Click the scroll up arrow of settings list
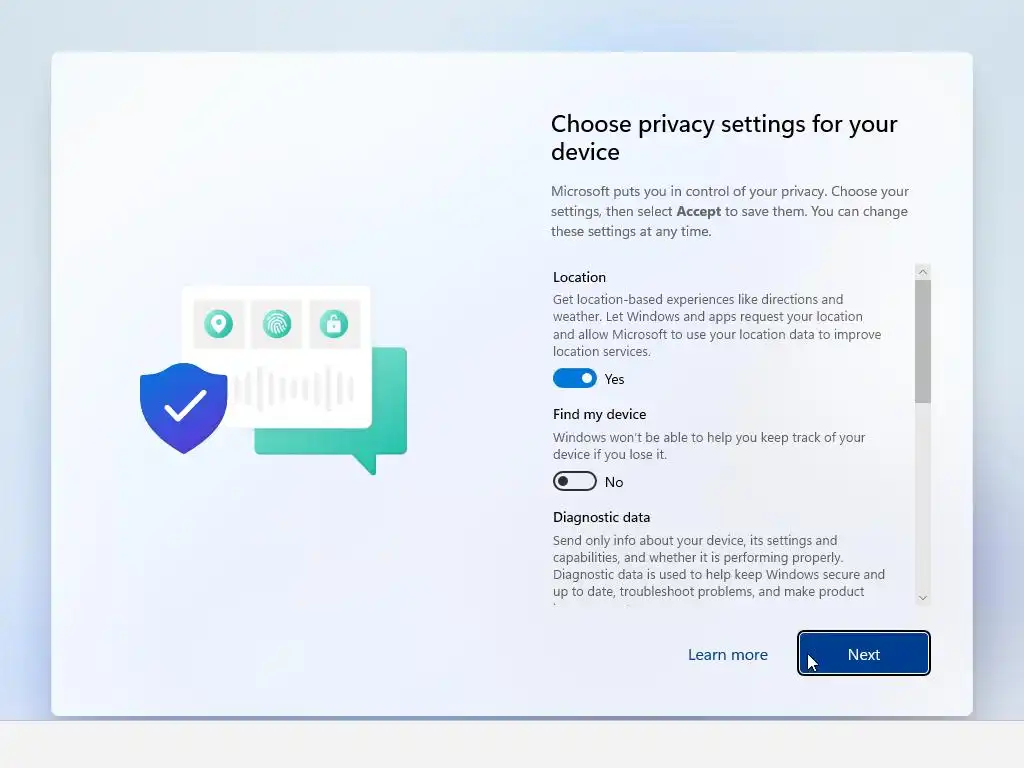Screen dimensions: 1024x768 click(x=923, y=271)
